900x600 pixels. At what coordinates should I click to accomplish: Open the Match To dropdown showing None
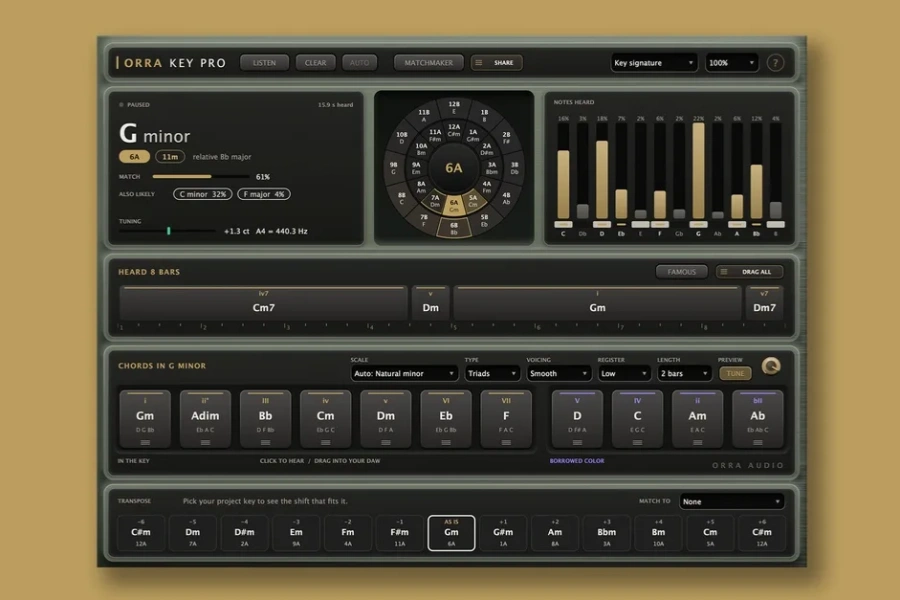731,501
